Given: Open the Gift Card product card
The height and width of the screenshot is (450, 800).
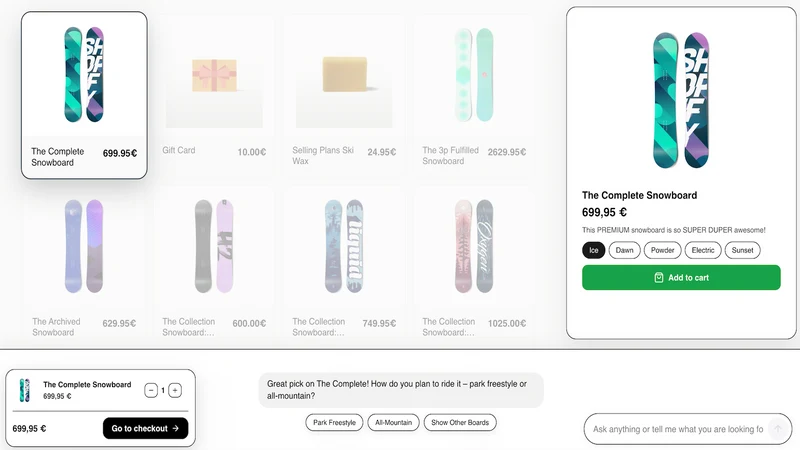Looking at the screenshot, I should pos(214,95).
